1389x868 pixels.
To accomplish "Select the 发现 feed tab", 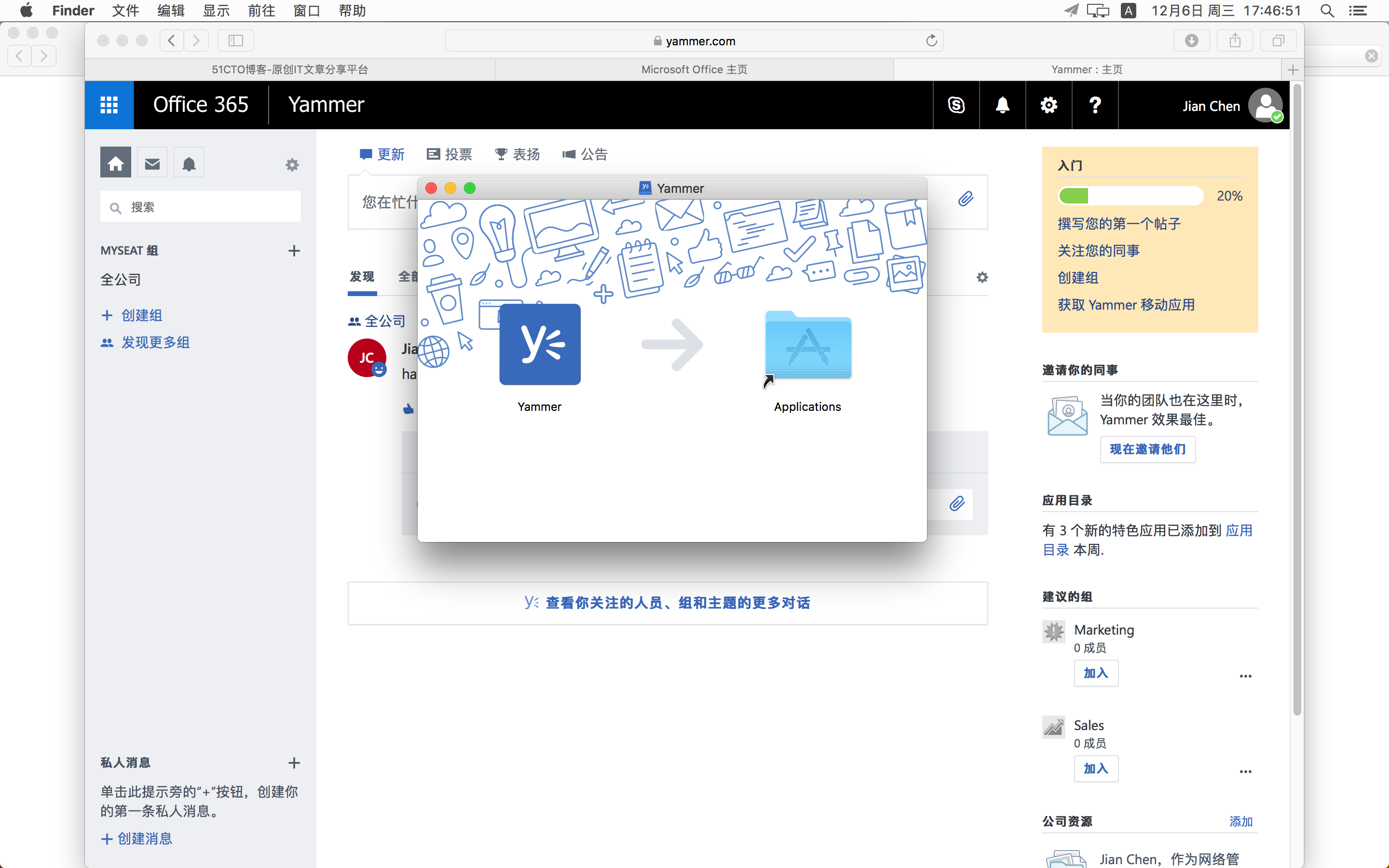I will pos(362,277).
